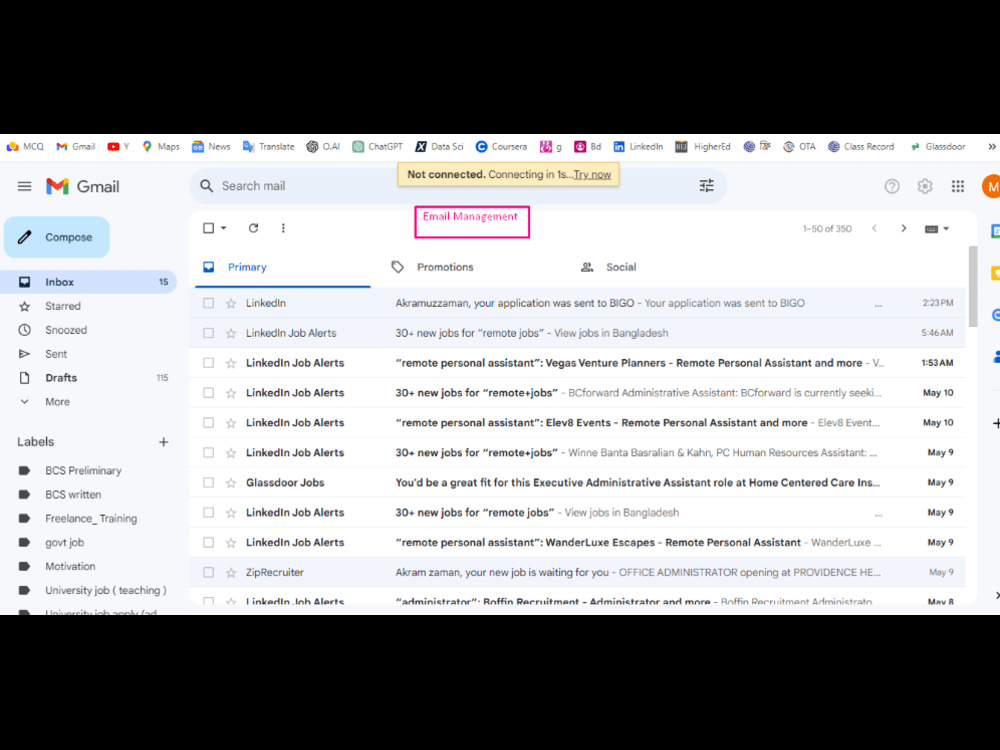Star the 5:46 AM LinkedIn Job Alerts email

(231, 334)
